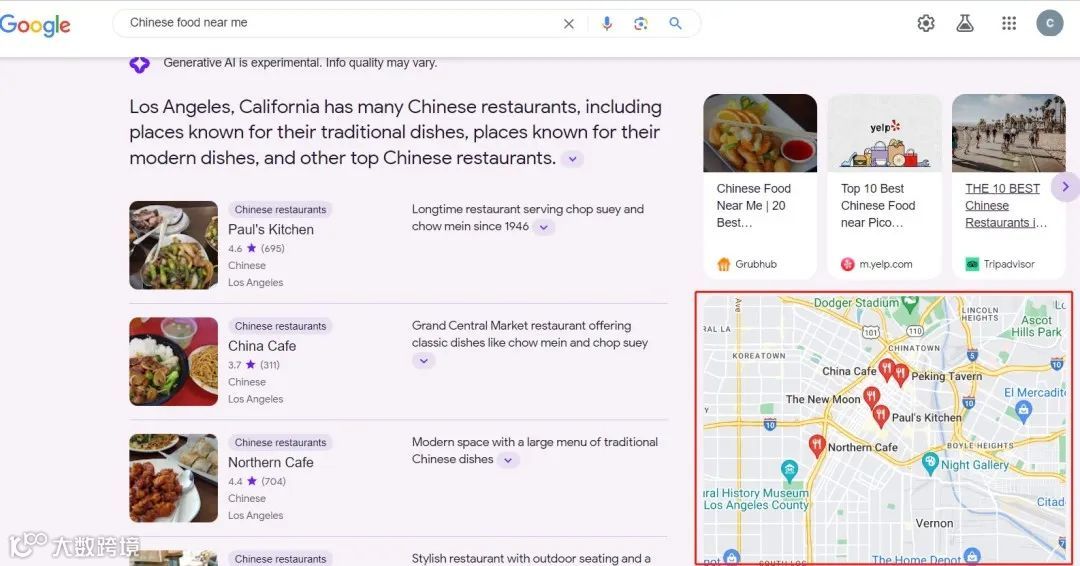Click China Cafe 3.7 star rating
Screen dimensions: 1080x566
click(x=254, y=365)
